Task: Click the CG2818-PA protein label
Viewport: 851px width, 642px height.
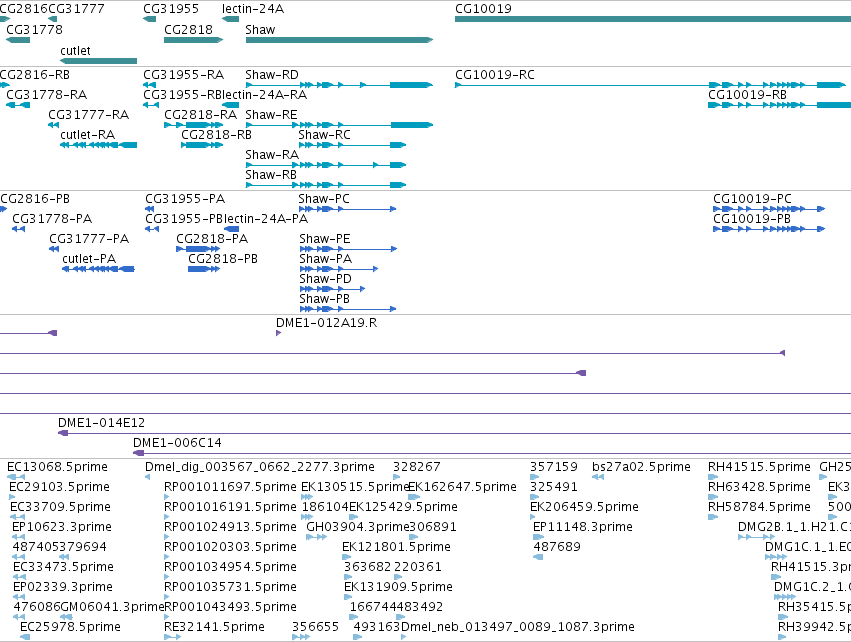Action: (212, 239)
